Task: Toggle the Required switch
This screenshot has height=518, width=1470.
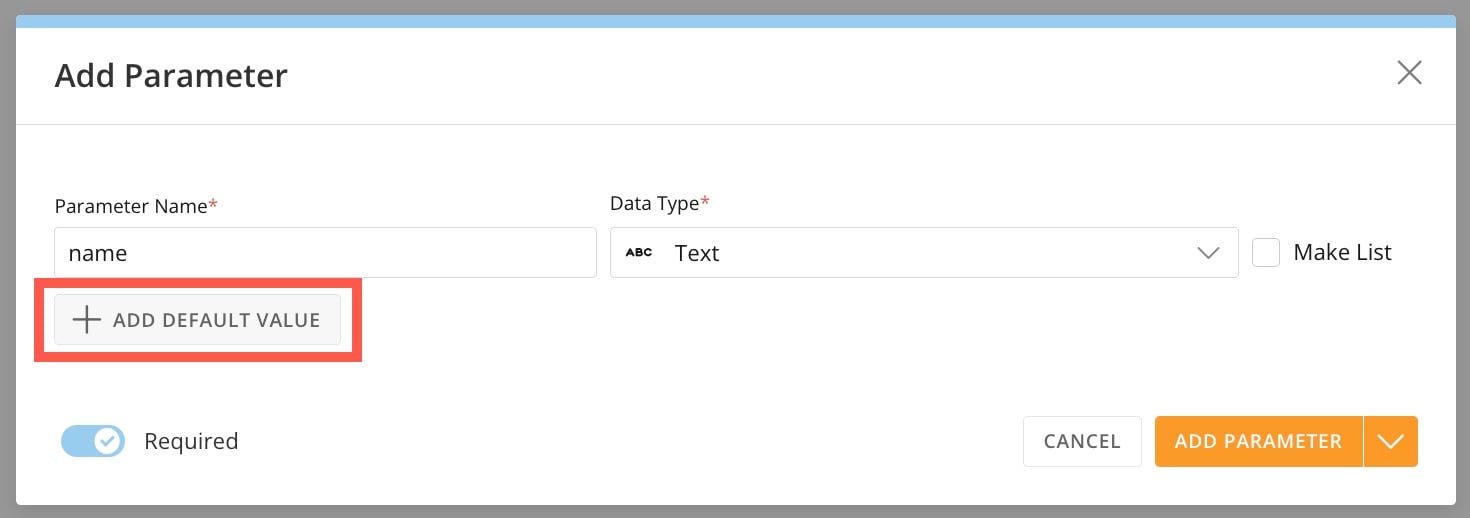Action: click(x=93, y=441)
